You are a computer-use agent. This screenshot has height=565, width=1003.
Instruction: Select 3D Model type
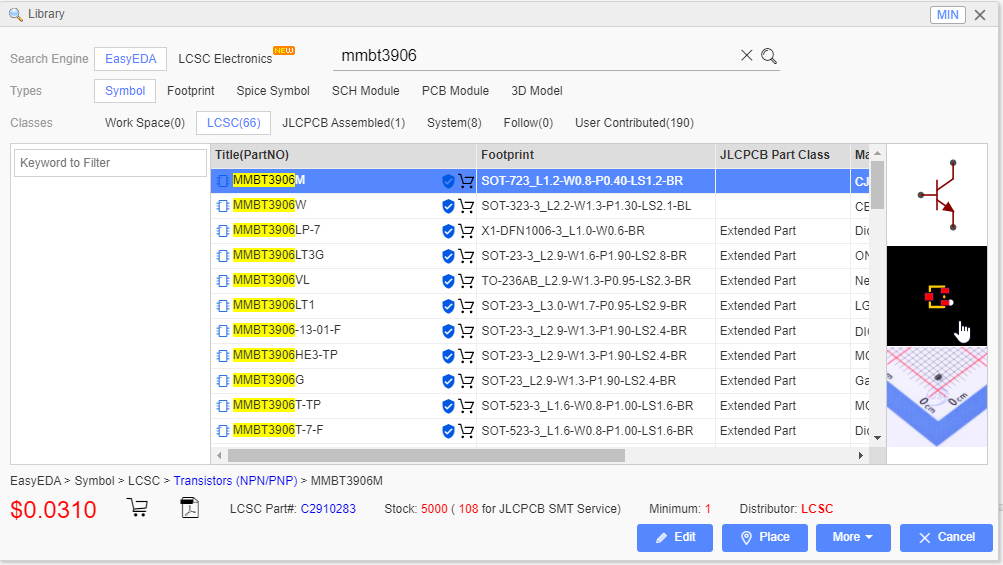[x=537, y=91]
